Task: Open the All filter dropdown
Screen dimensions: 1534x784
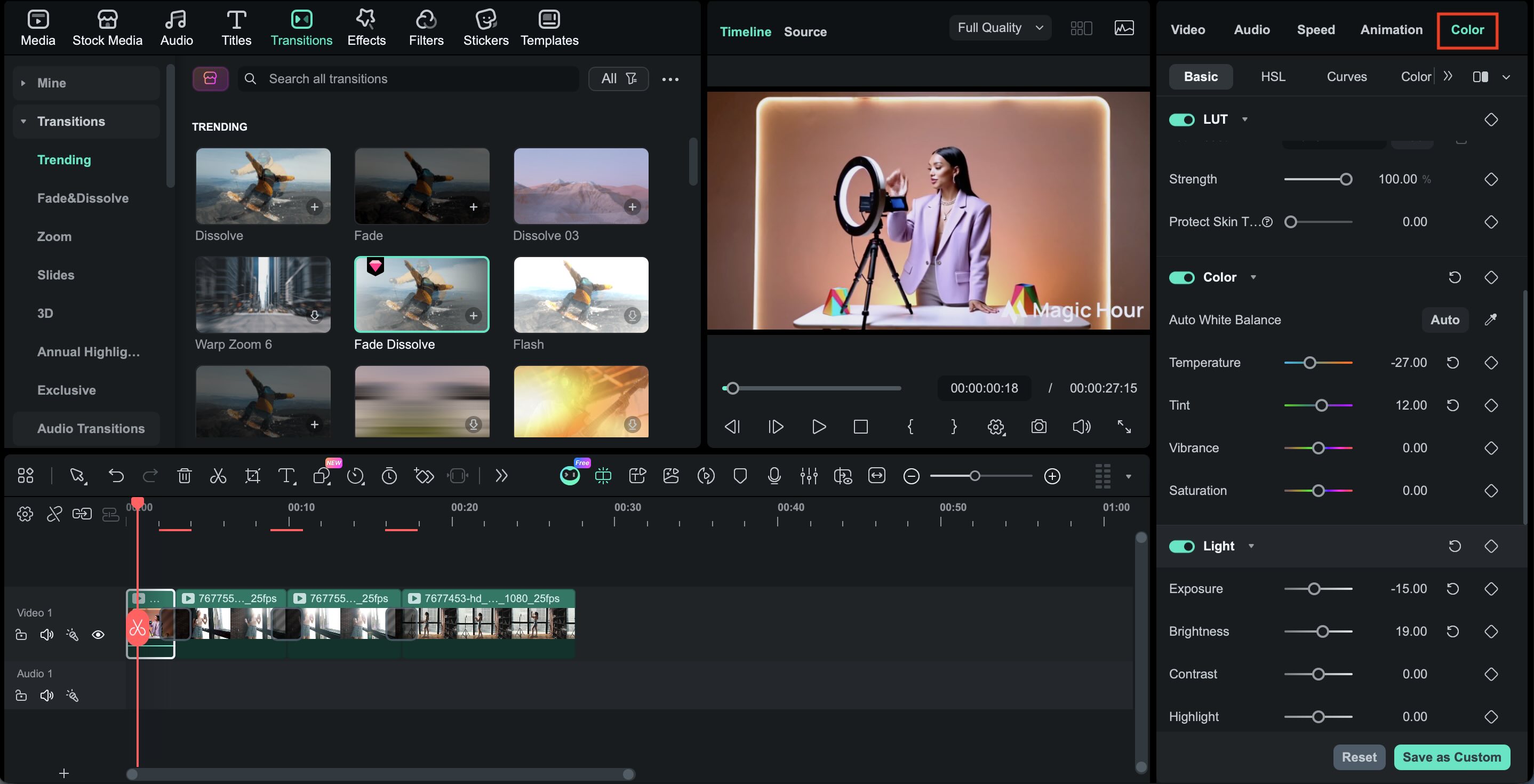Action: tap(618, 78)
